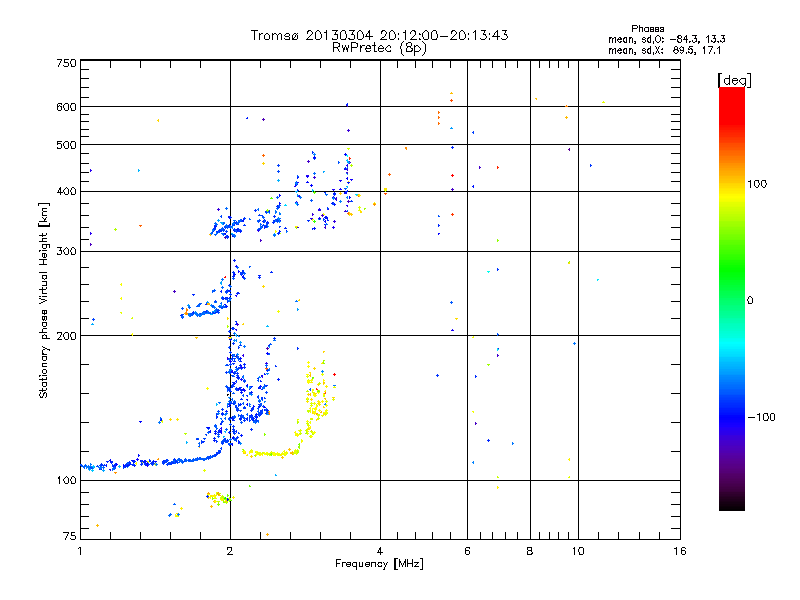Image resolution: width=800 pixels, height=600 pixels.
Task: Click "Stationary phase Virtual Height [km]" axis title
Action: pos(44,300)
